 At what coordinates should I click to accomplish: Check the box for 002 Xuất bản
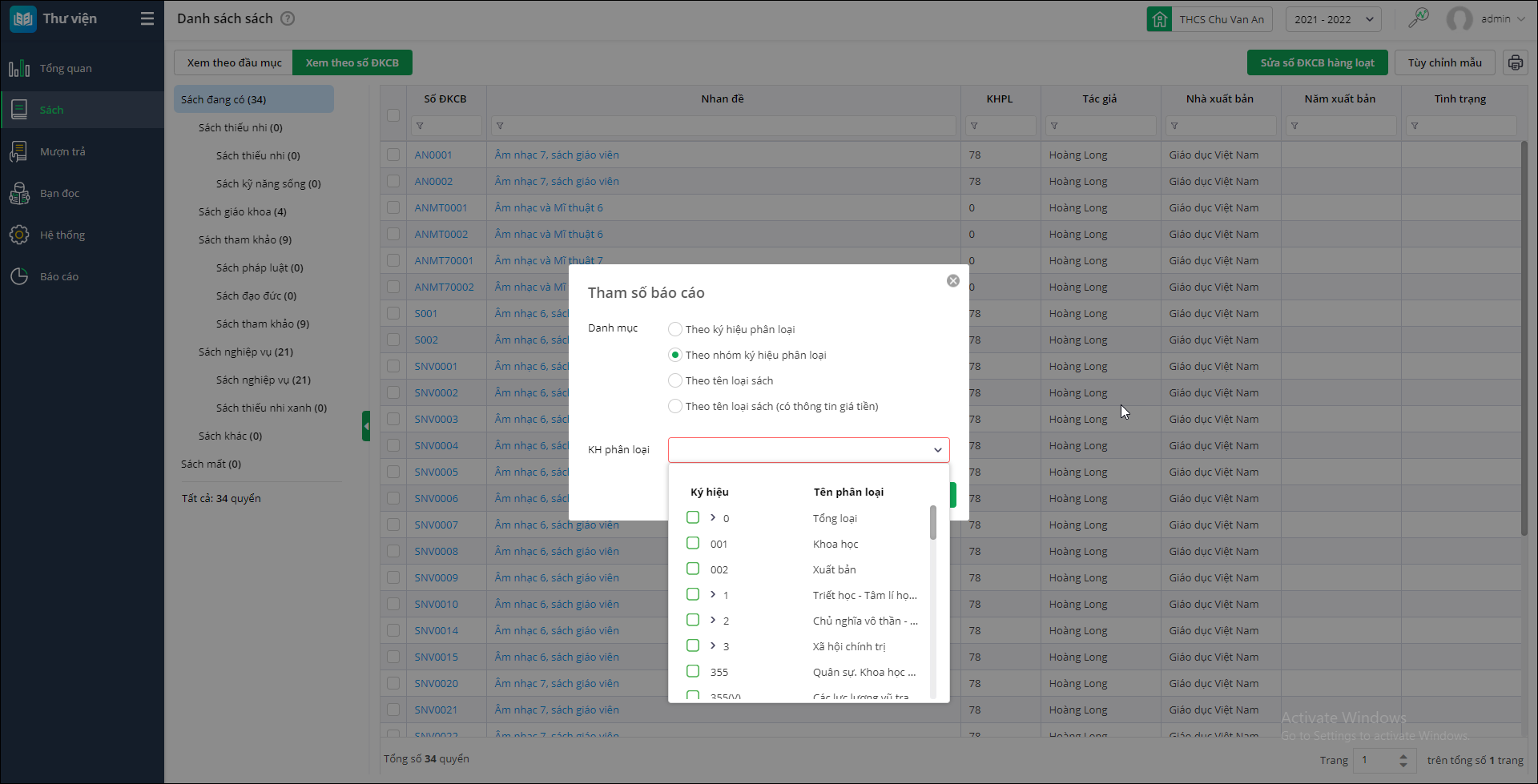[693, 569]
